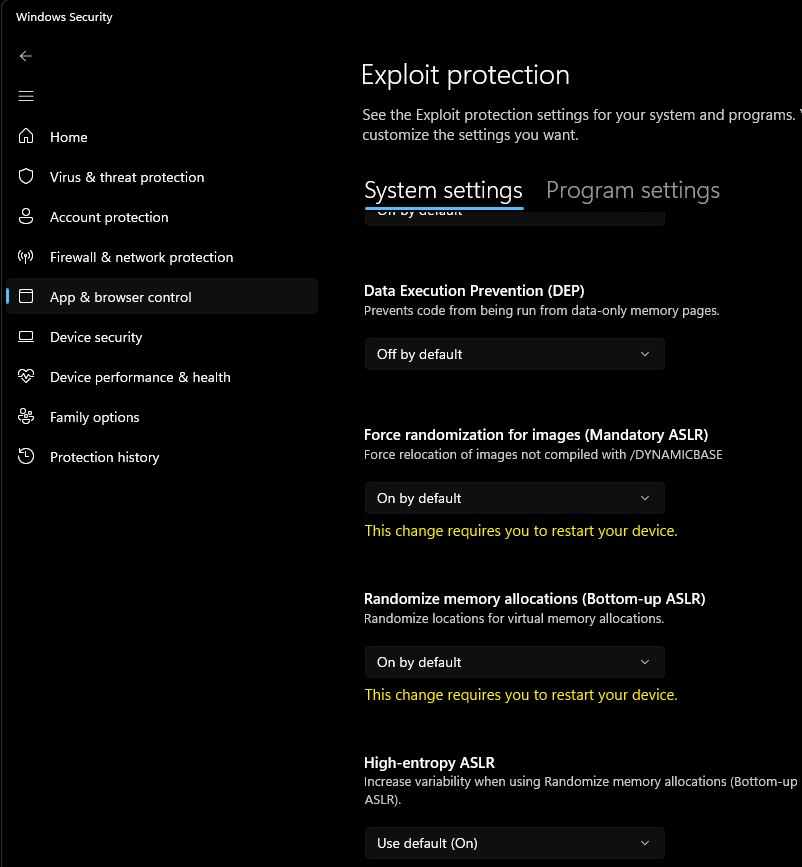Go to Virus & threat protection page
This screenshot has width=802, height=867.
coord(127,177)
